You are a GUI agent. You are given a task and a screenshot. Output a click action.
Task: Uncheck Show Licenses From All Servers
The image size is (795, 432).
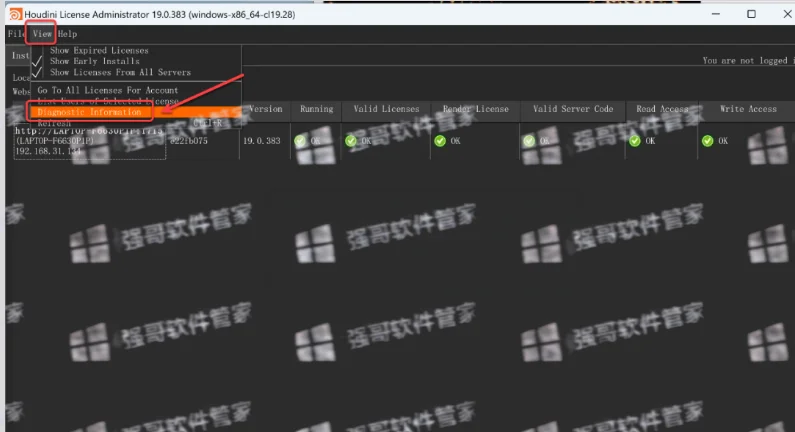120,72
